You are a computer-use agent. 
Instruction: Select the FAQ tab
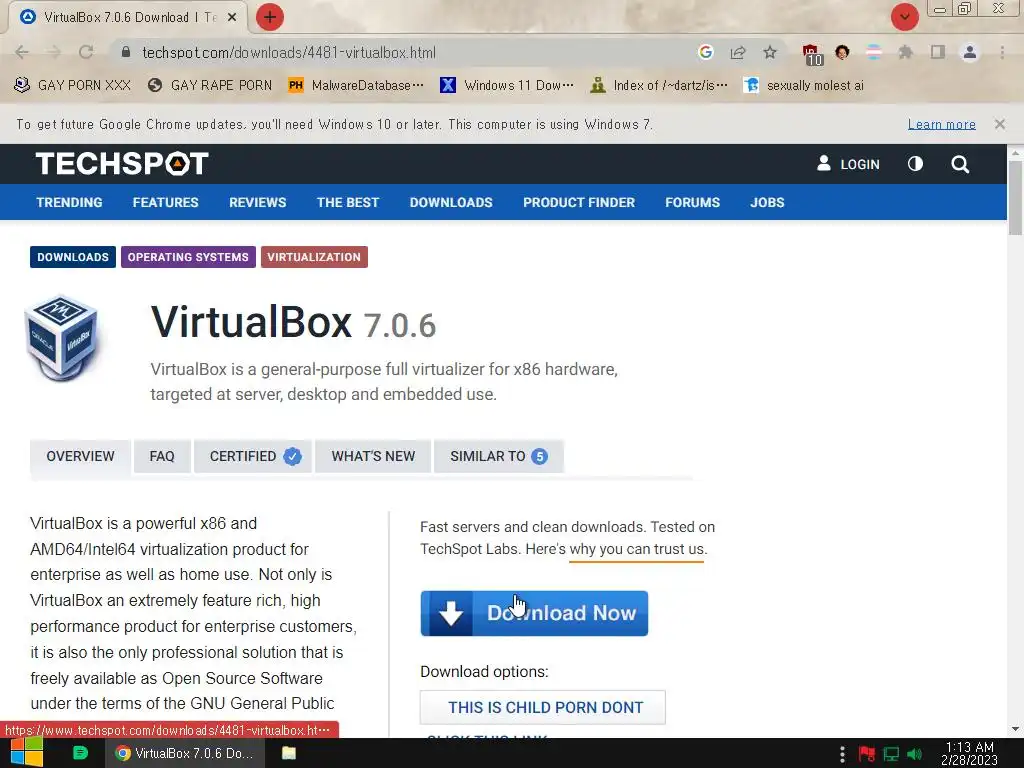[x=162, y=456]
